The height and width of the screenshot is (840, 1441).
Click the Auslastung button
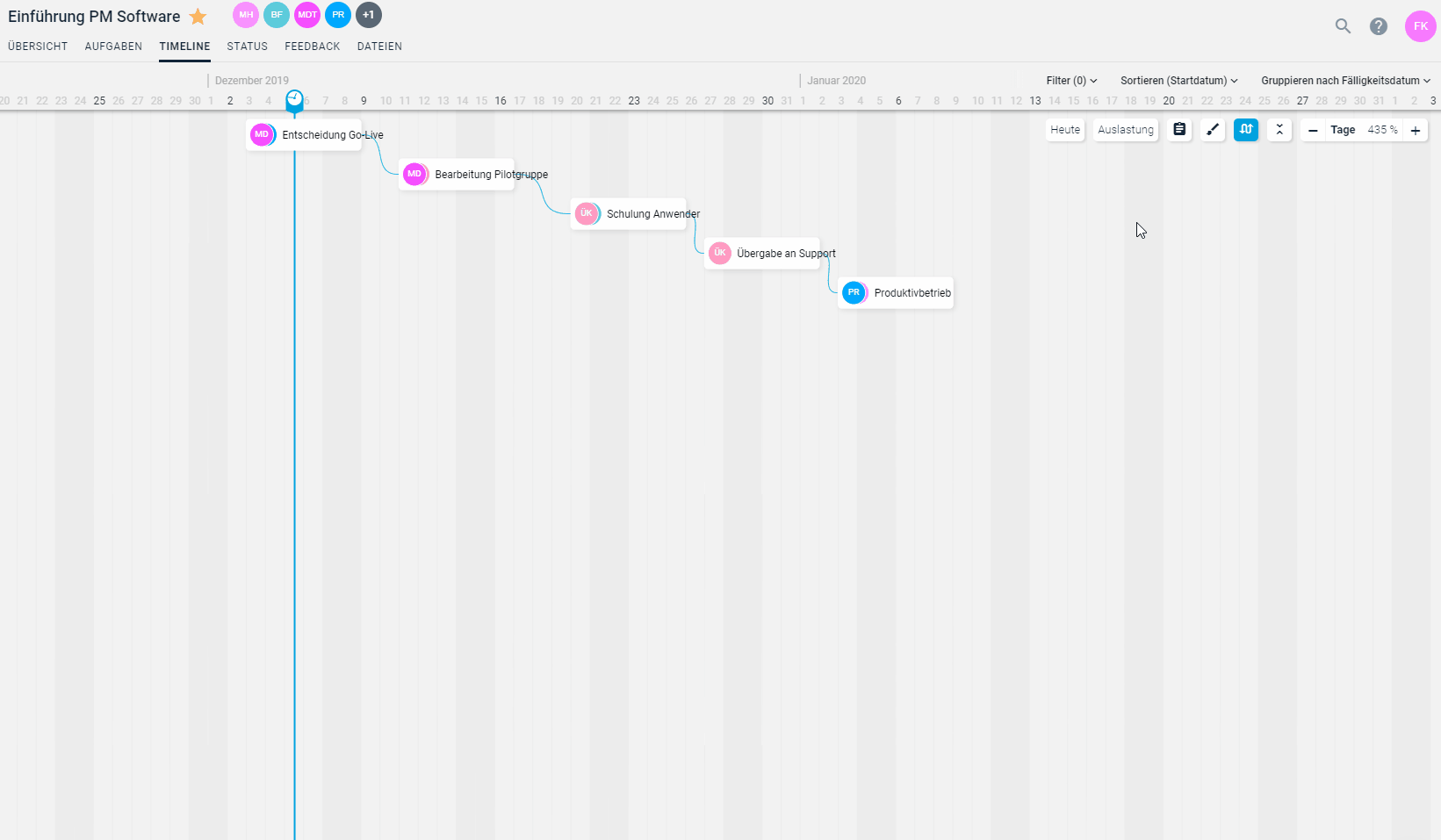(1126, 130)
